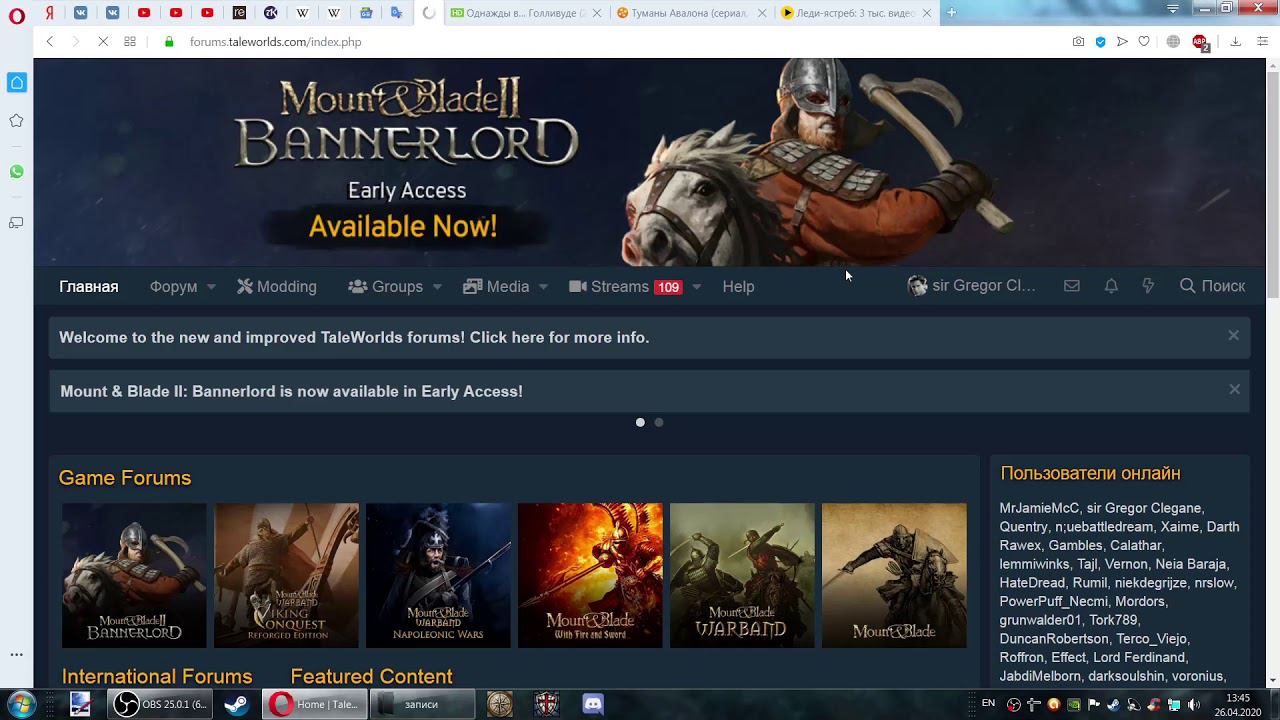Open the Viking Conquest forum thumbnail

(x=286, y=575)
